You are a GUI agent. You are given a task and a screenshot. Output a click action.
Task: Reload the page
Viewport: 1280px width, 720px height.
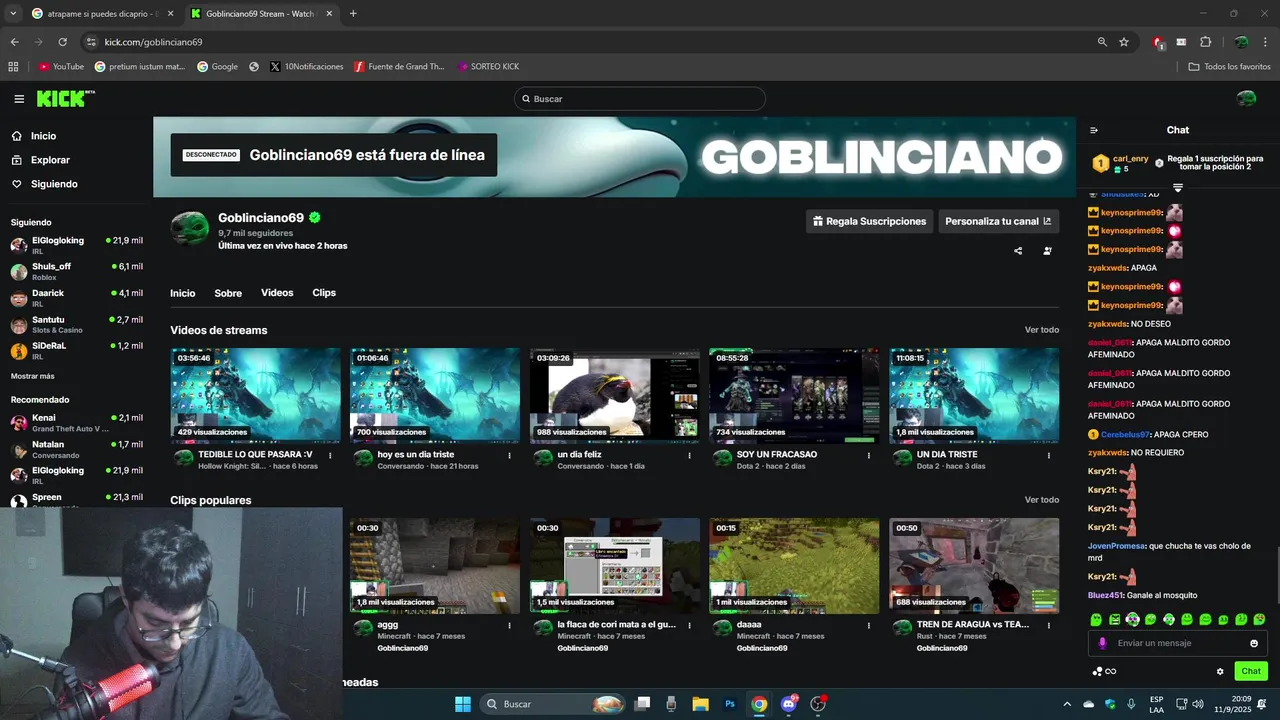point(62,42)
